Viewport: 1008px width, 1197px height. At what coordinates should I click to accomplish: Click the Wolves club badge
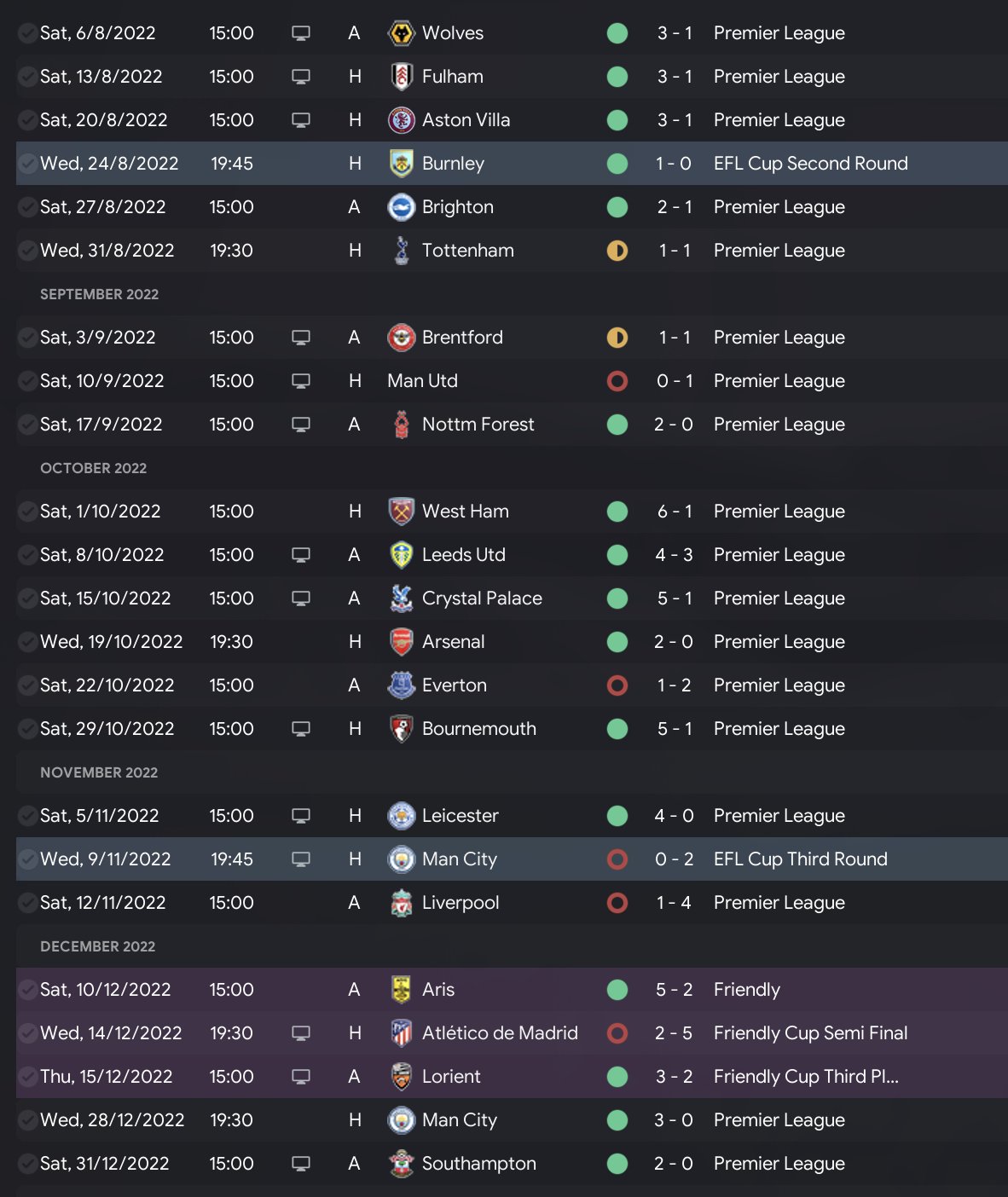click(x=401, y=33)
